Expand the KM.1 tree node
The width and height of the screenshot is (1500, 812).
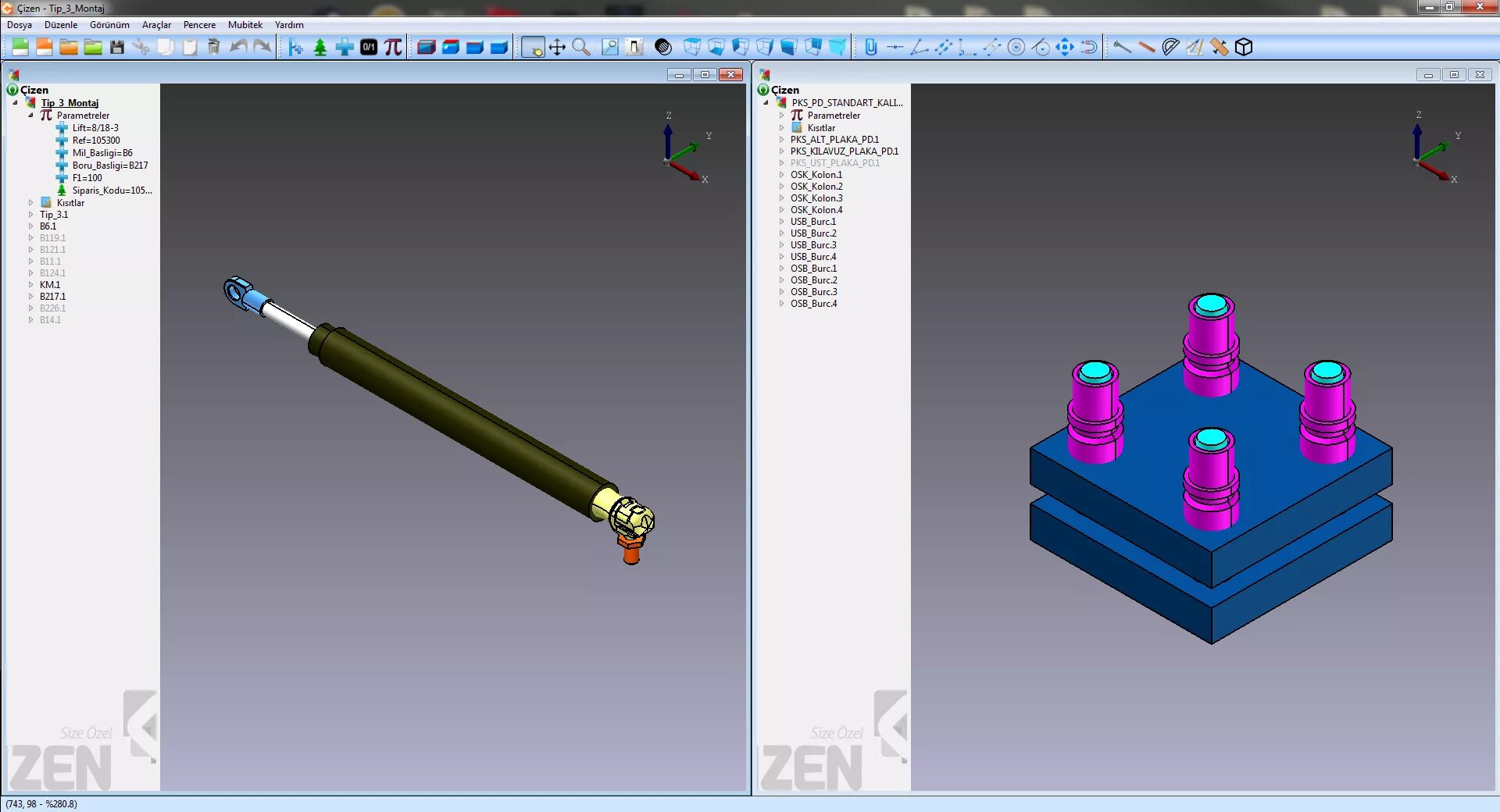pos(31,285)
